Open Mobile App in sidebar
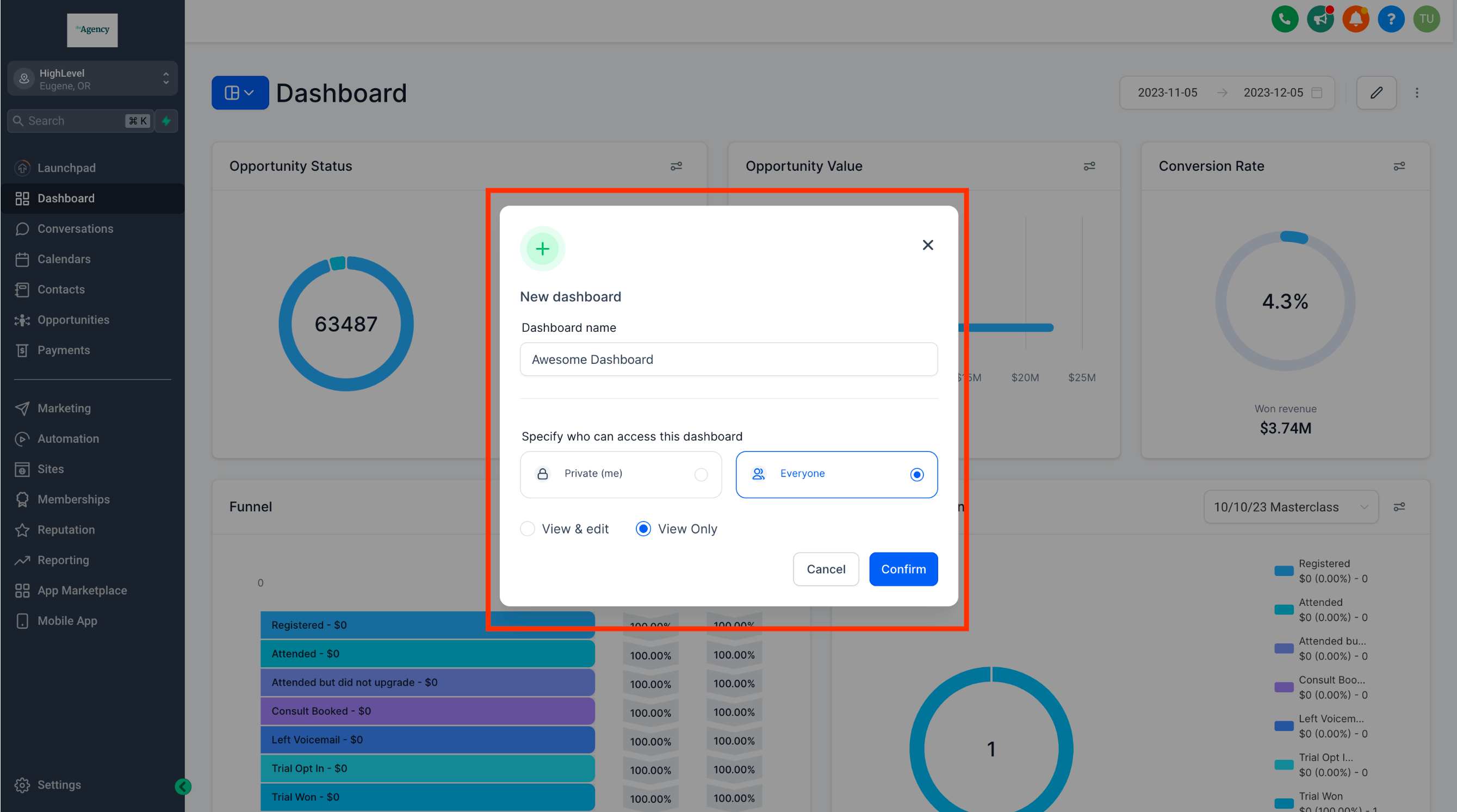Viewport: 1457px width, 812px height. point(92,621)
